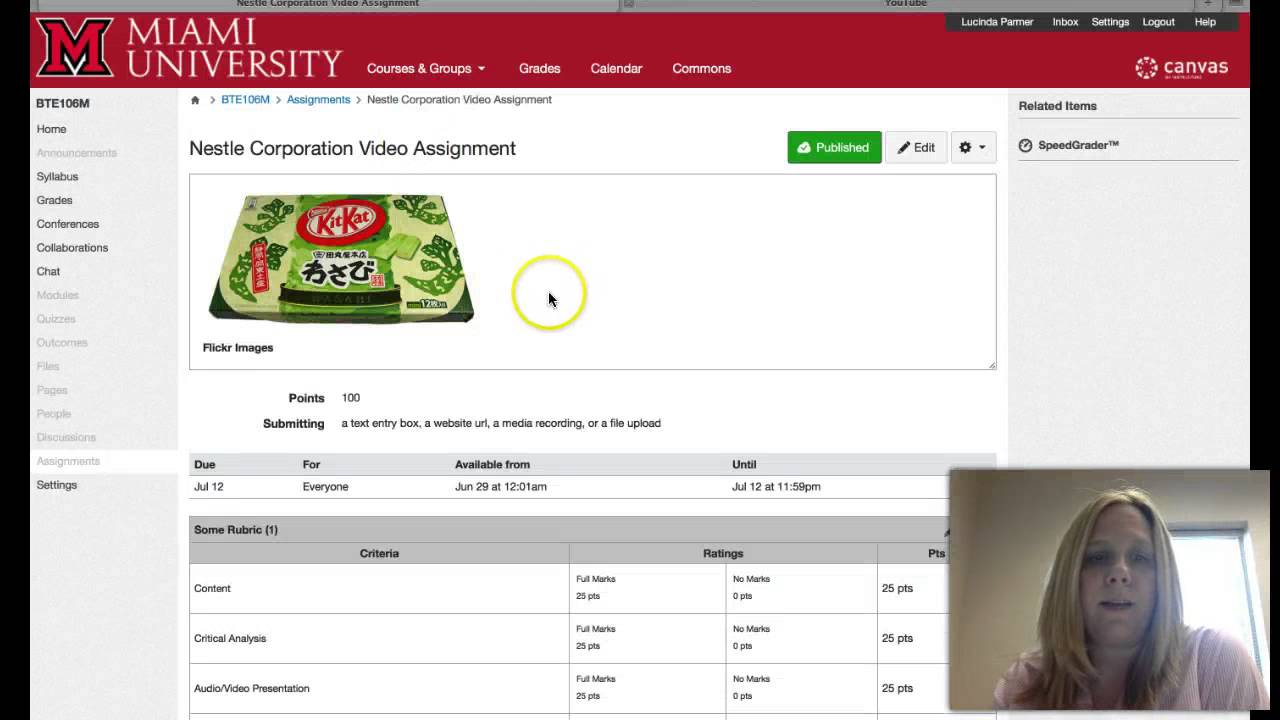Viewport: 1280px width, 720px height.
Task: Expand the Courses & Groups menu
Action: coord(426,68)
